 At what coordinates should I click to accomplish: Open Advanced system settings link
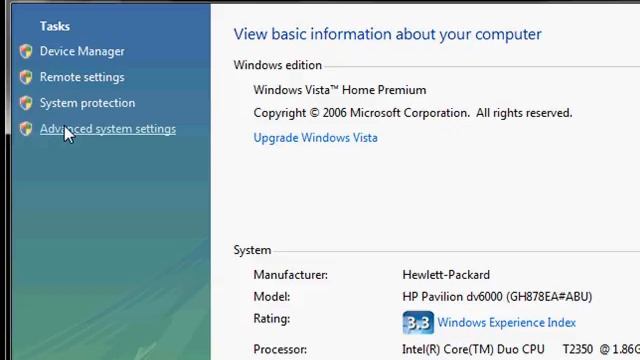(108, 129)
